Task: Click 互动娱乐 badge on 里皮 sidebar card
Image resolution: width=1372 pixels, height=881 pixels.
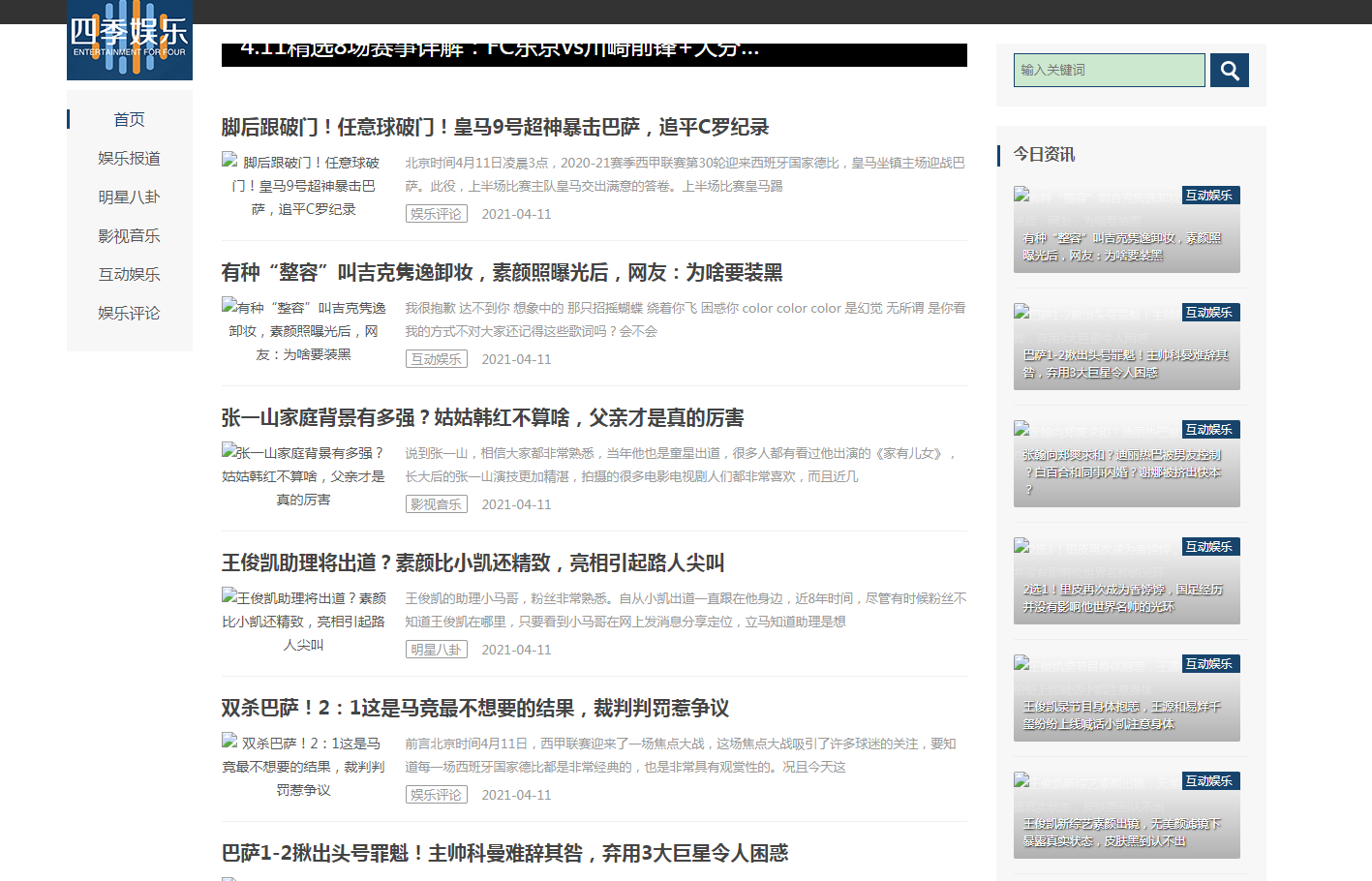Action: [1210, 547]
